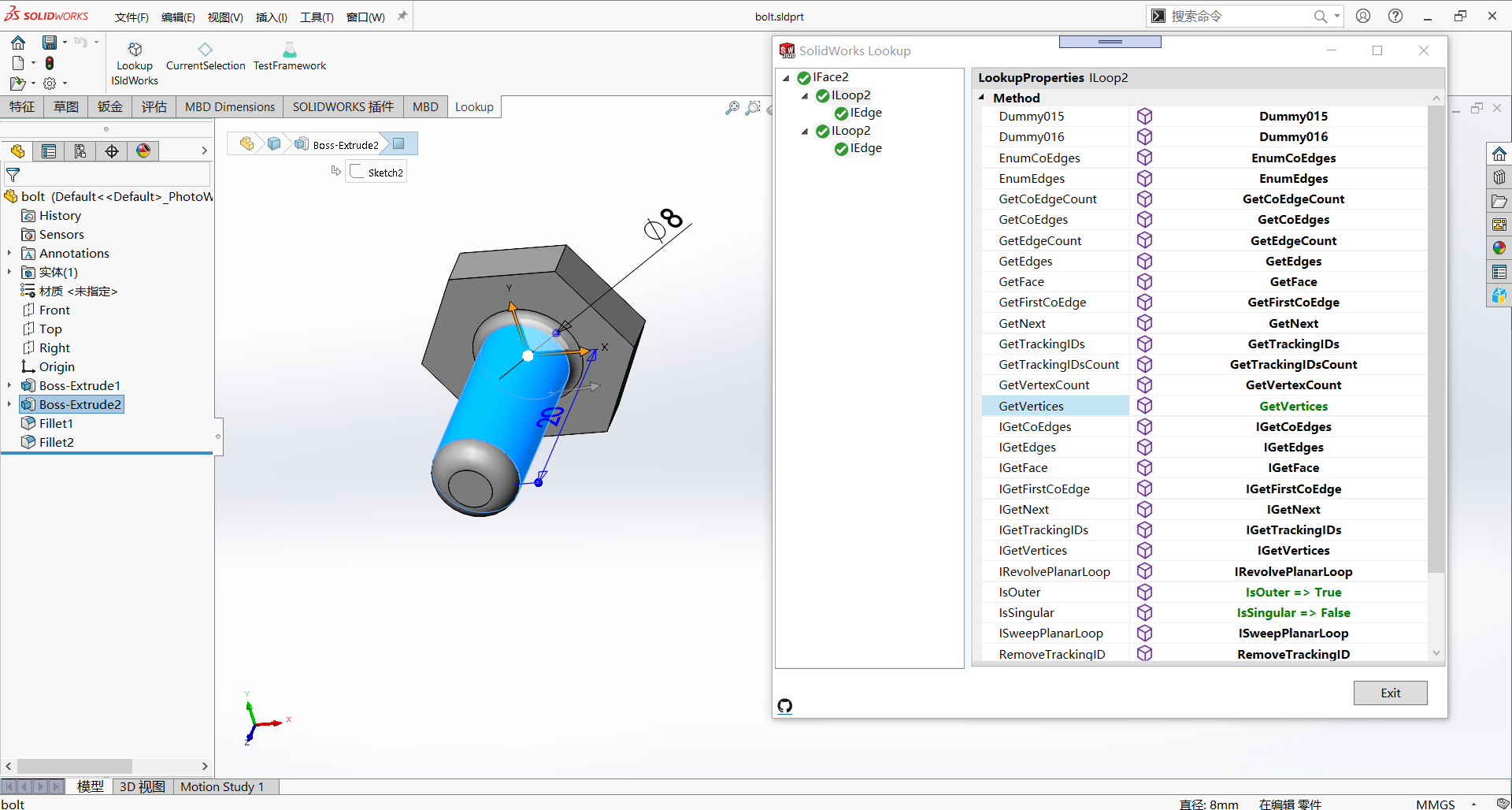Click the filter funnel icon in feature tree
The width and height of the screenshot is (1512, 810).
tap(13, 175)
